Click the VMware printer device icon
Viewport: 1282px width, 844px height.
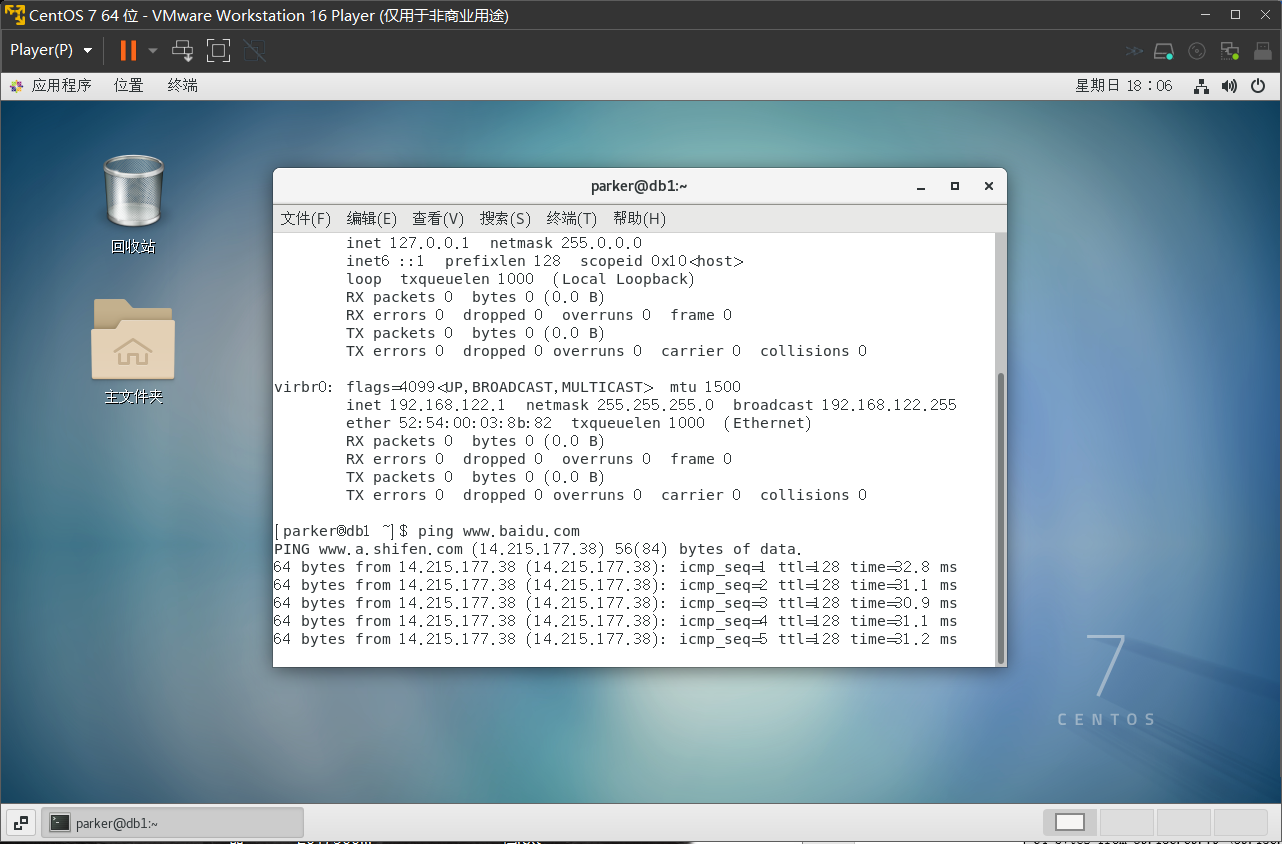[x=1262, y=51]
